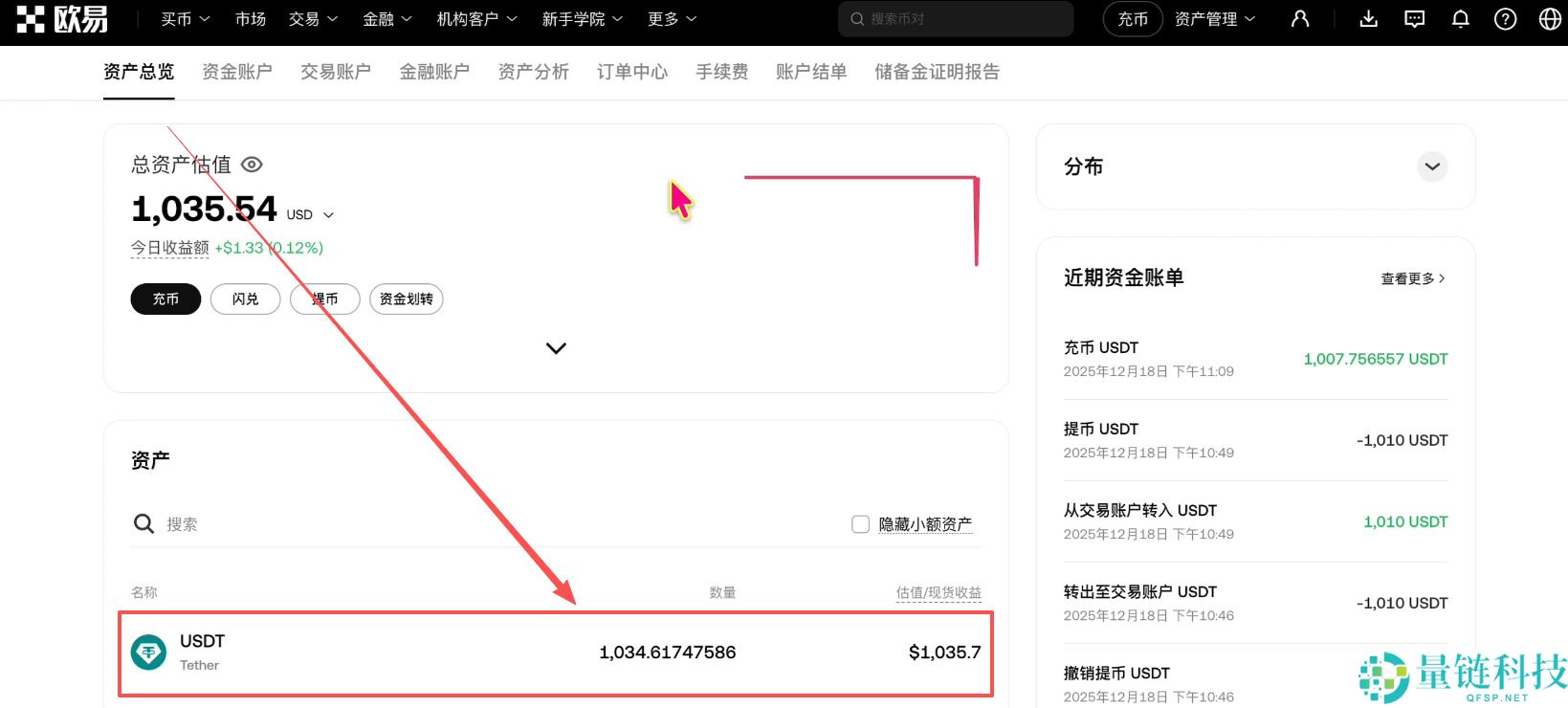Click the $1,035.7 valuation value
Screen dimensions: 1568x708
944,653
